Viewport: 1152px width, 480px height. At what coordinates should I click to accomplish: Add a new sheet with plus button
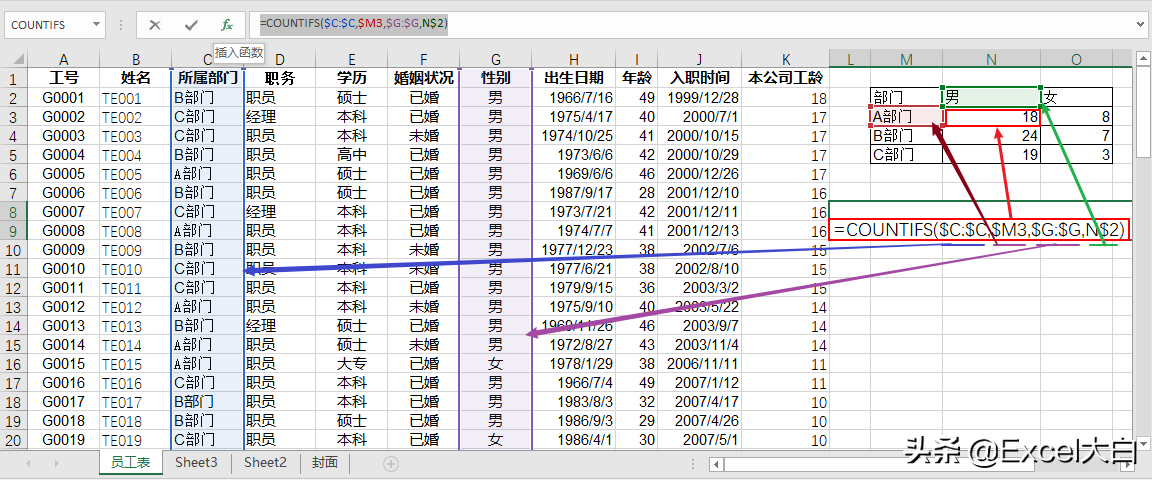coord(391,463)
